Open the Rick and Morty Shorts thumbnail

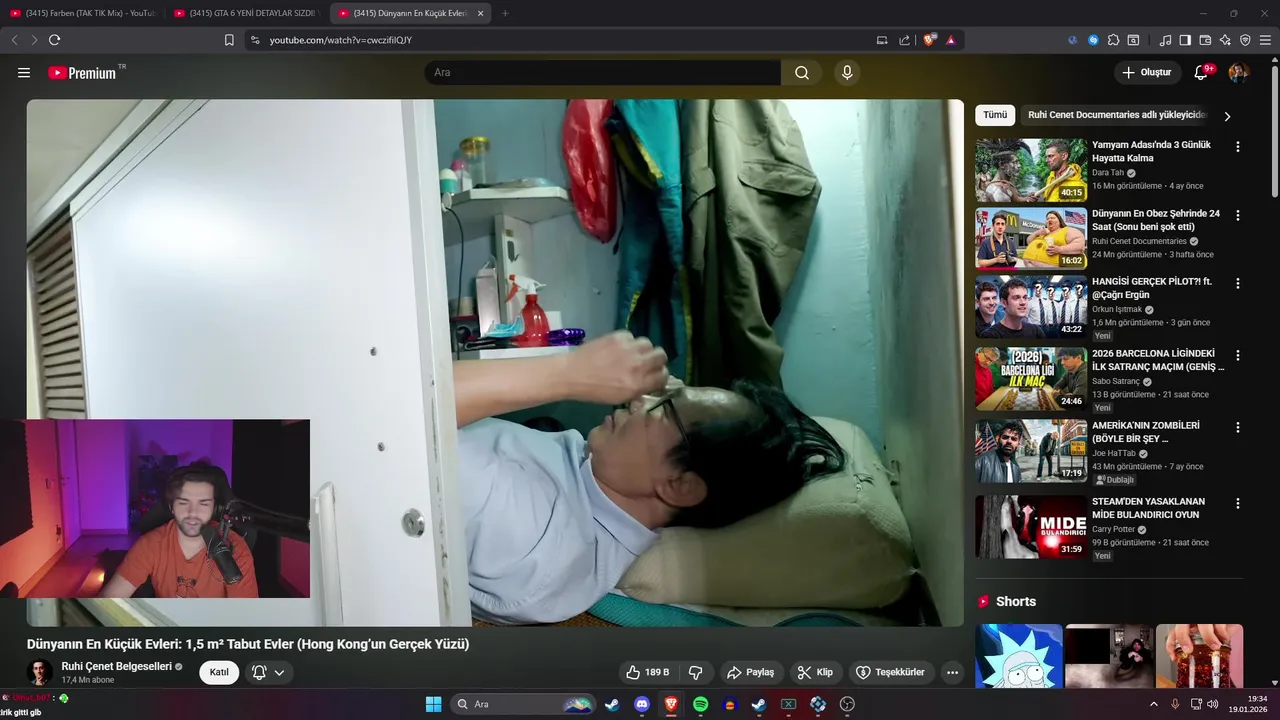coord(1019,656)
